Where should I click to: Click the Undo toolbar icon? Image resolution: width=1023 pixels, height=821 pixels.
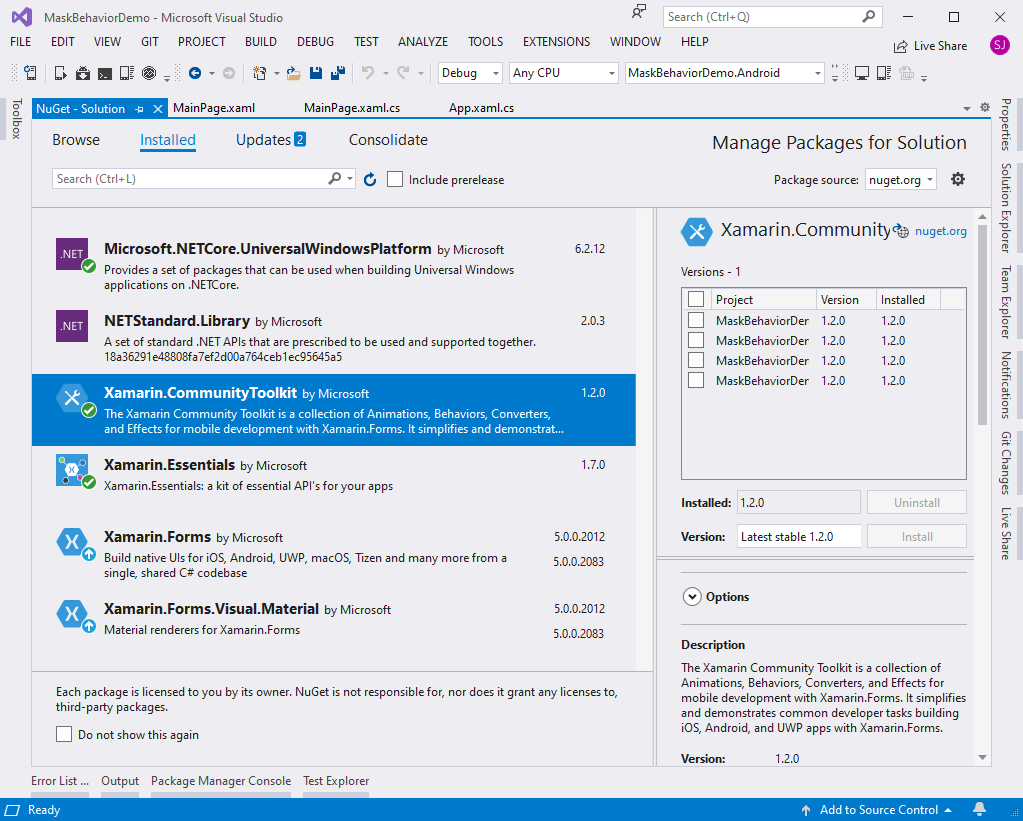367,73
